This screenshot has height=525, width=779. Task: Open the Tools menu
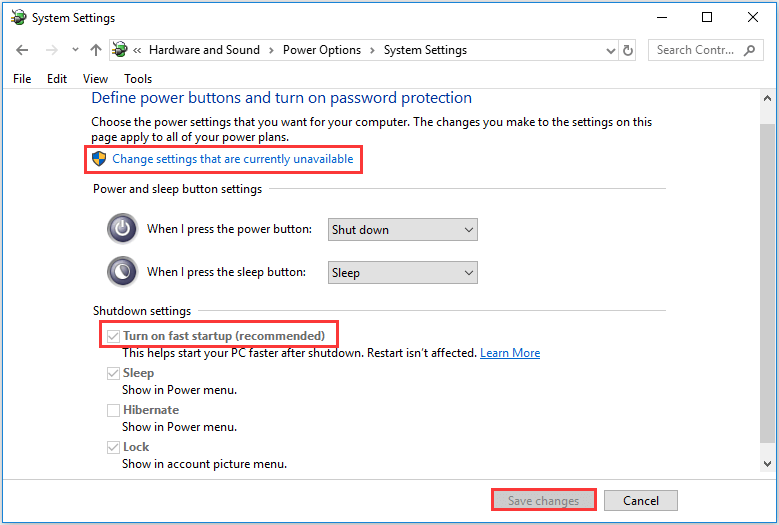138,79
